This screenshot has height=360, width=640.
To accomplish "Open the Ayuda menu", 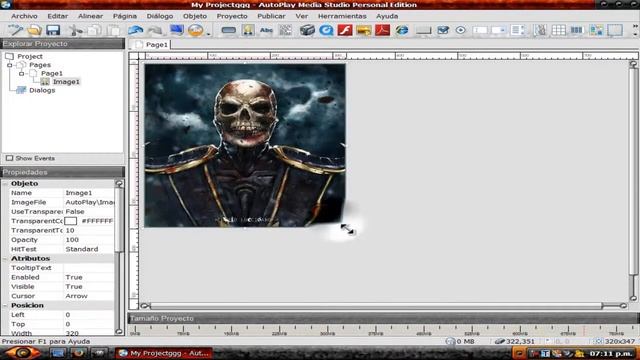I will pos(387,16).
